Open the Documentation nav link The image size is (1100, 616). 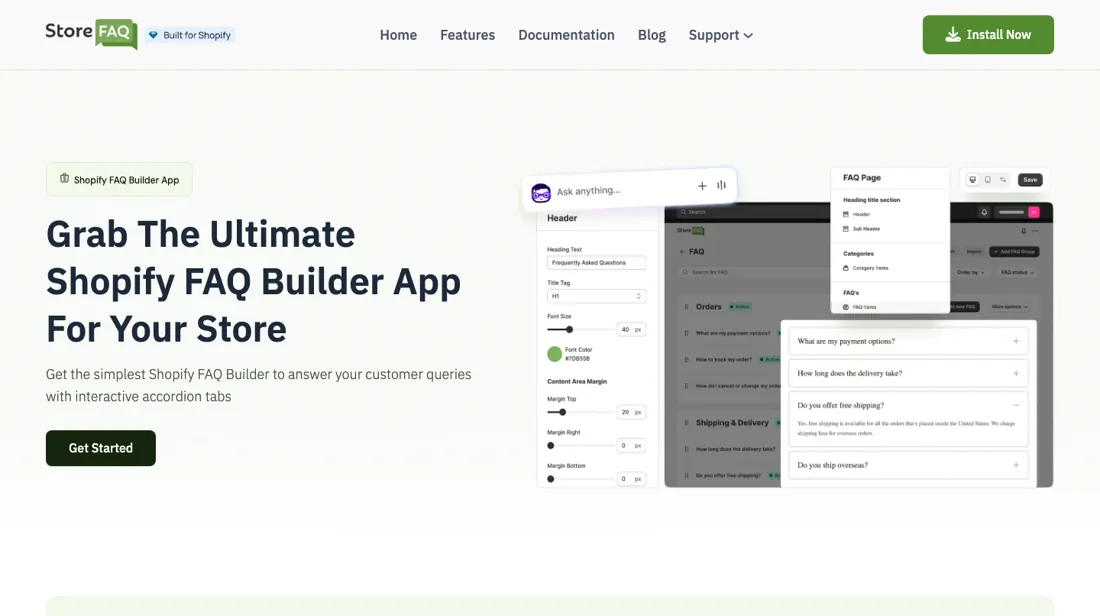[566, 35]
